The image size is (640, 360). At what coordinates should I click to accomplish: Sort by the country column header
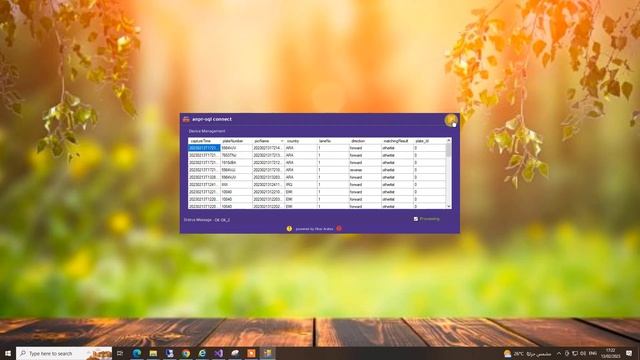point(301,141)
